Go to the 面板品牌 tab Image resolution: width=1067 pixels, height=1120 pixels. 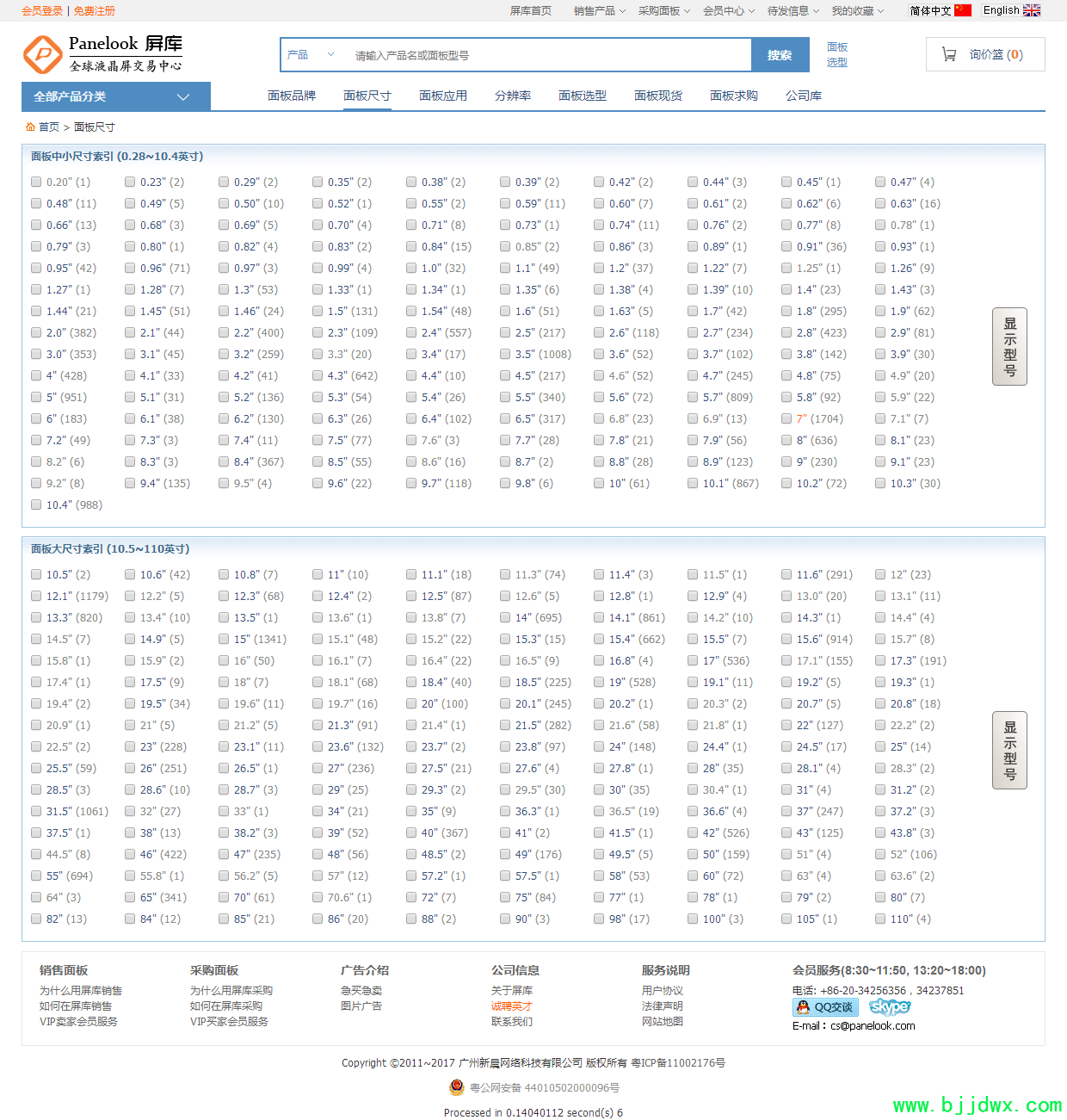coord(292,96)
